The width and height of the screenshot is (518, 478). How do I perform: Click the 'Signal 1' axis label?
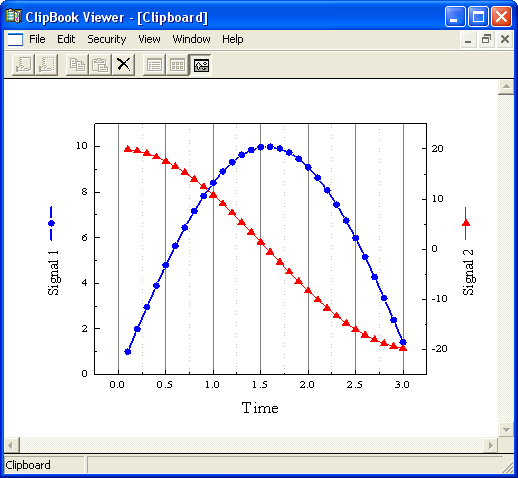pos(53,272)
